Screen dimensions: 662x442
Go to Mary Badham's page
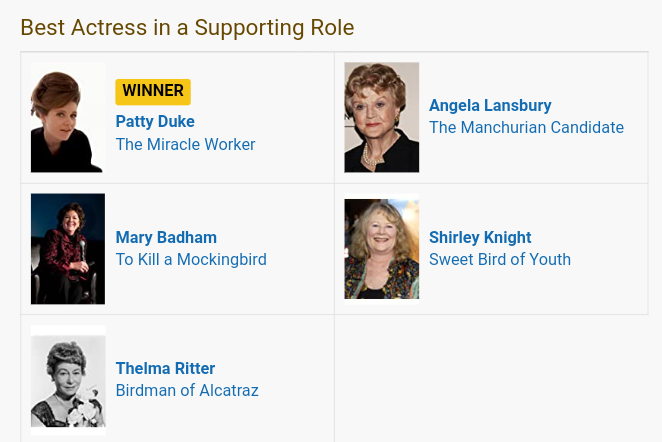coord(166,238)
